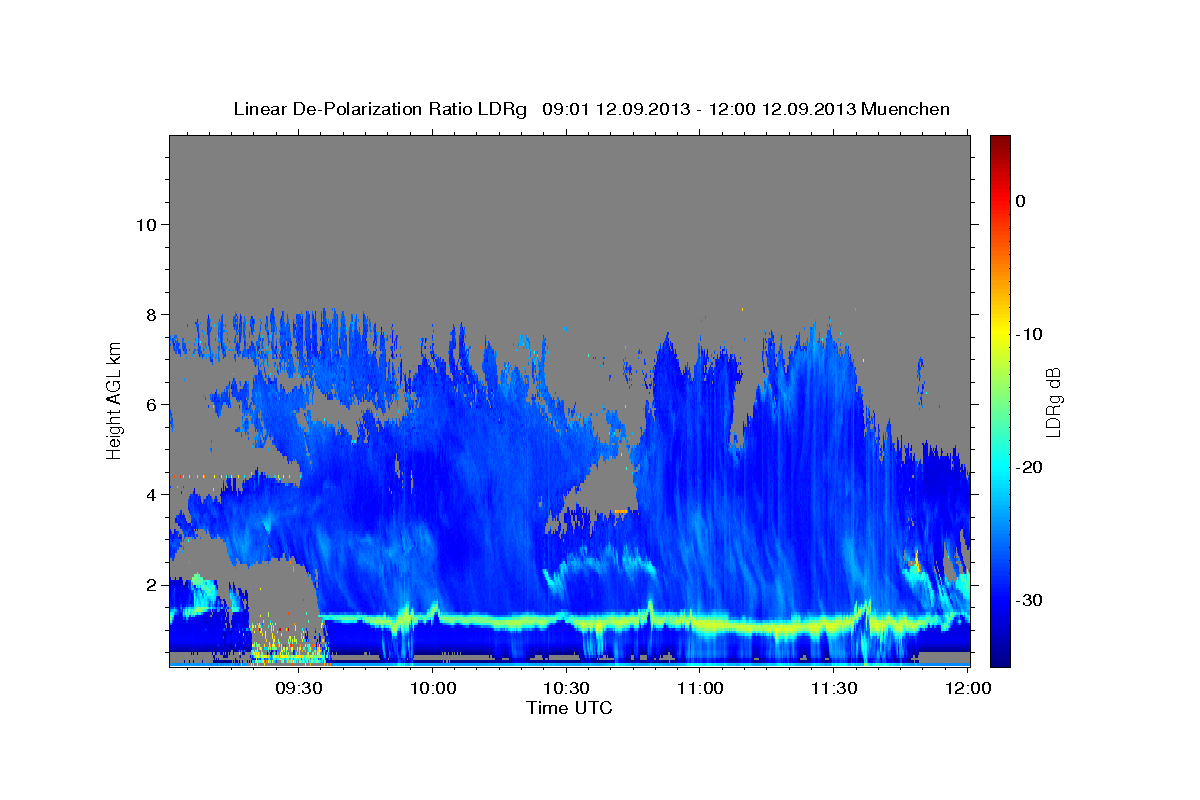The width and height of the screenshot is (1200, 800).
Task: Click the height tick label 10
Action: [x=148, y=225]
